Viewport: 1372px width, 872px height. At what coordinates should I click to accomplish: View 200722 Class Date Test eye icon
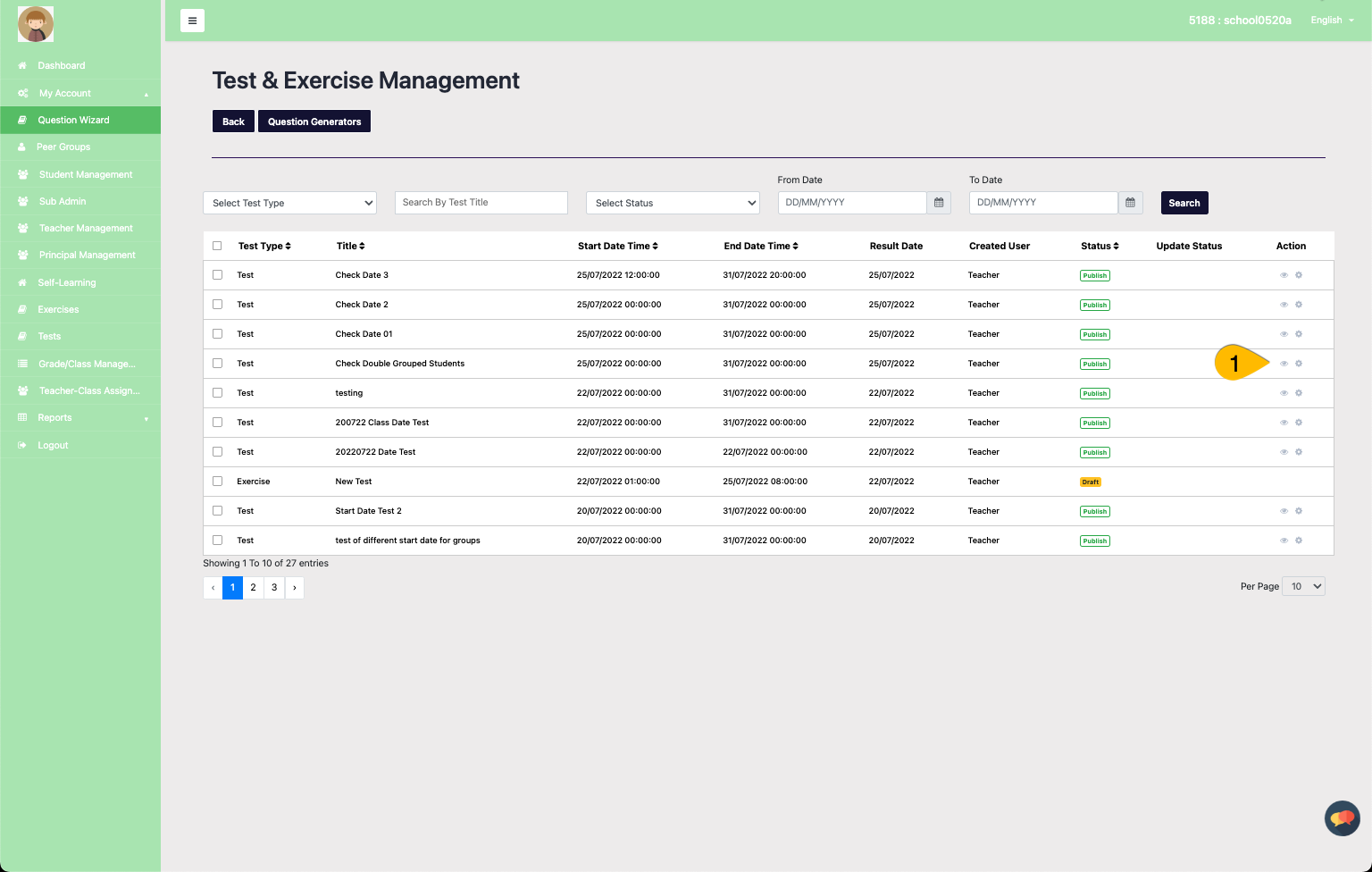(1284, 423)
